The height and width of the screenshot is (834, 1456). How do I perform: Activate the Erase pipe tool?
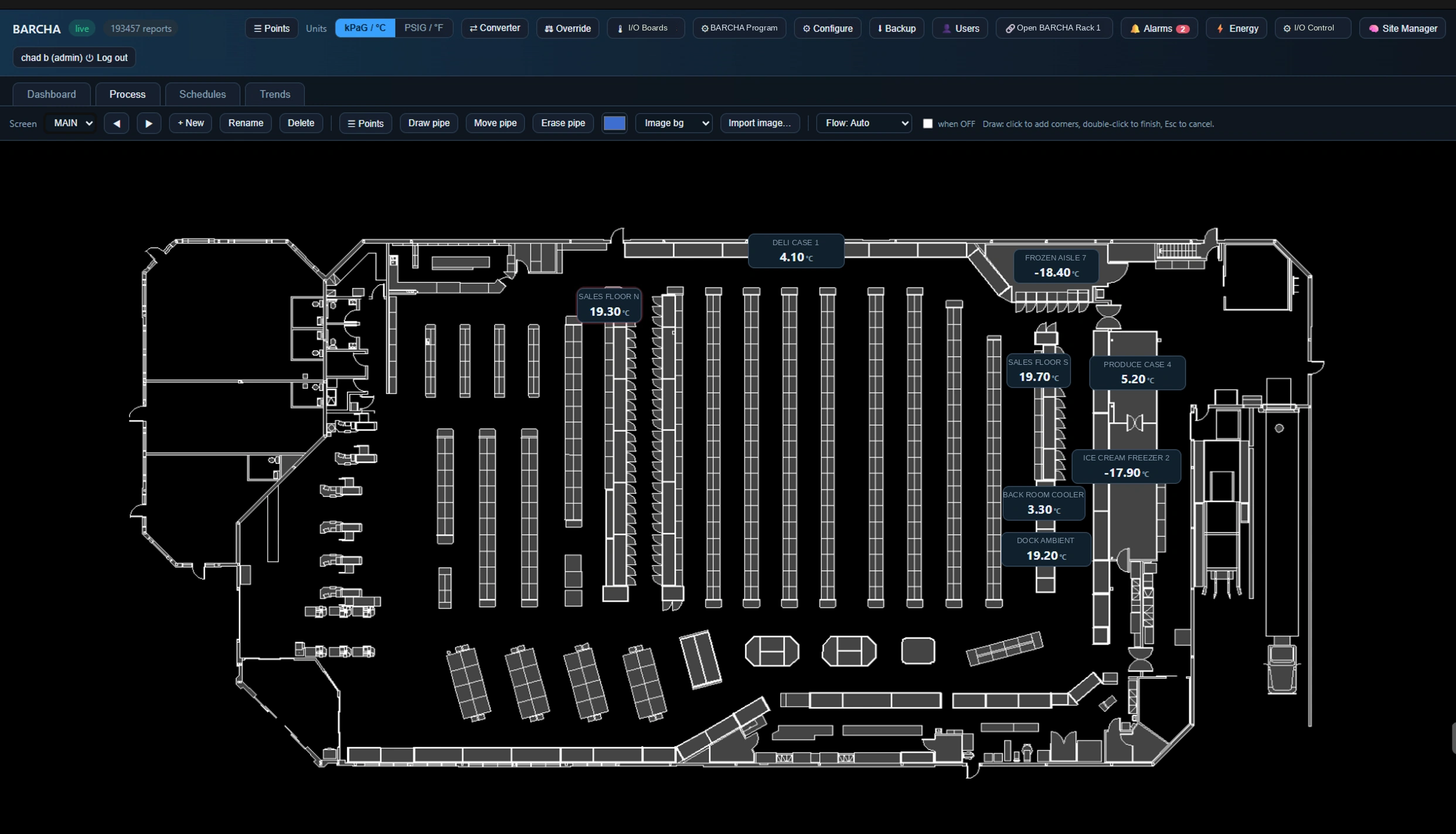[x=563, y=123]
